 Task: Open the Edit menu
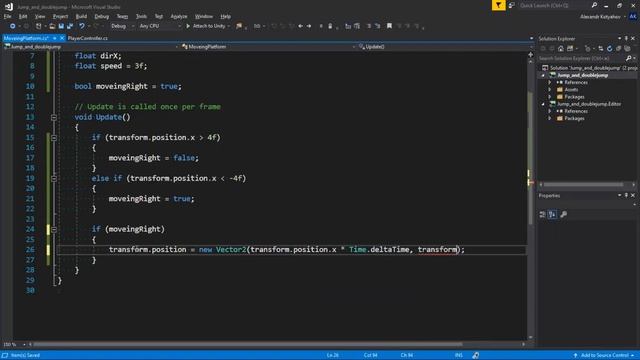[23, 16]
